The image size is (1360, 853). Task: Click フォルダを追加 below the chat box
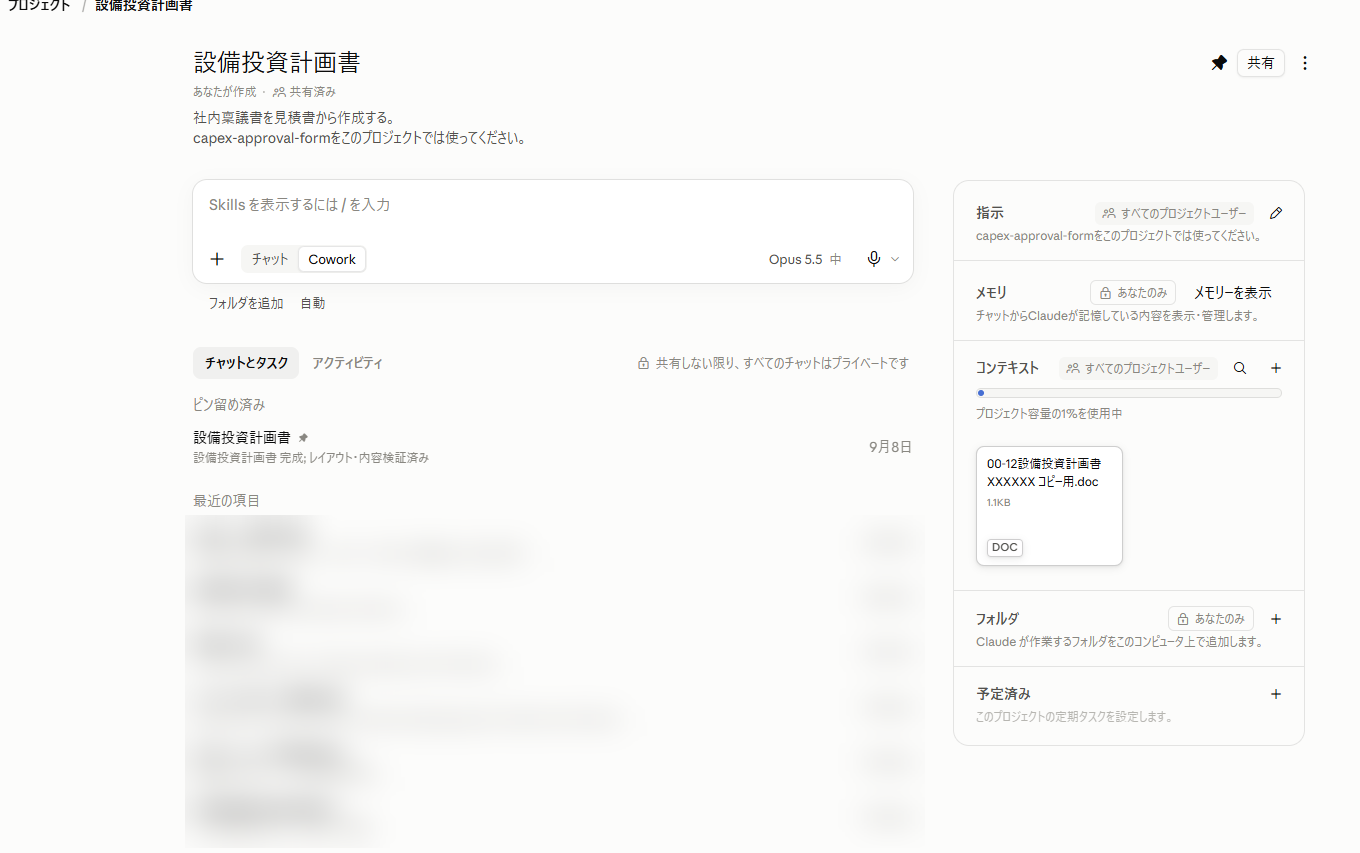pyautogui.click(x=246, y=303)
